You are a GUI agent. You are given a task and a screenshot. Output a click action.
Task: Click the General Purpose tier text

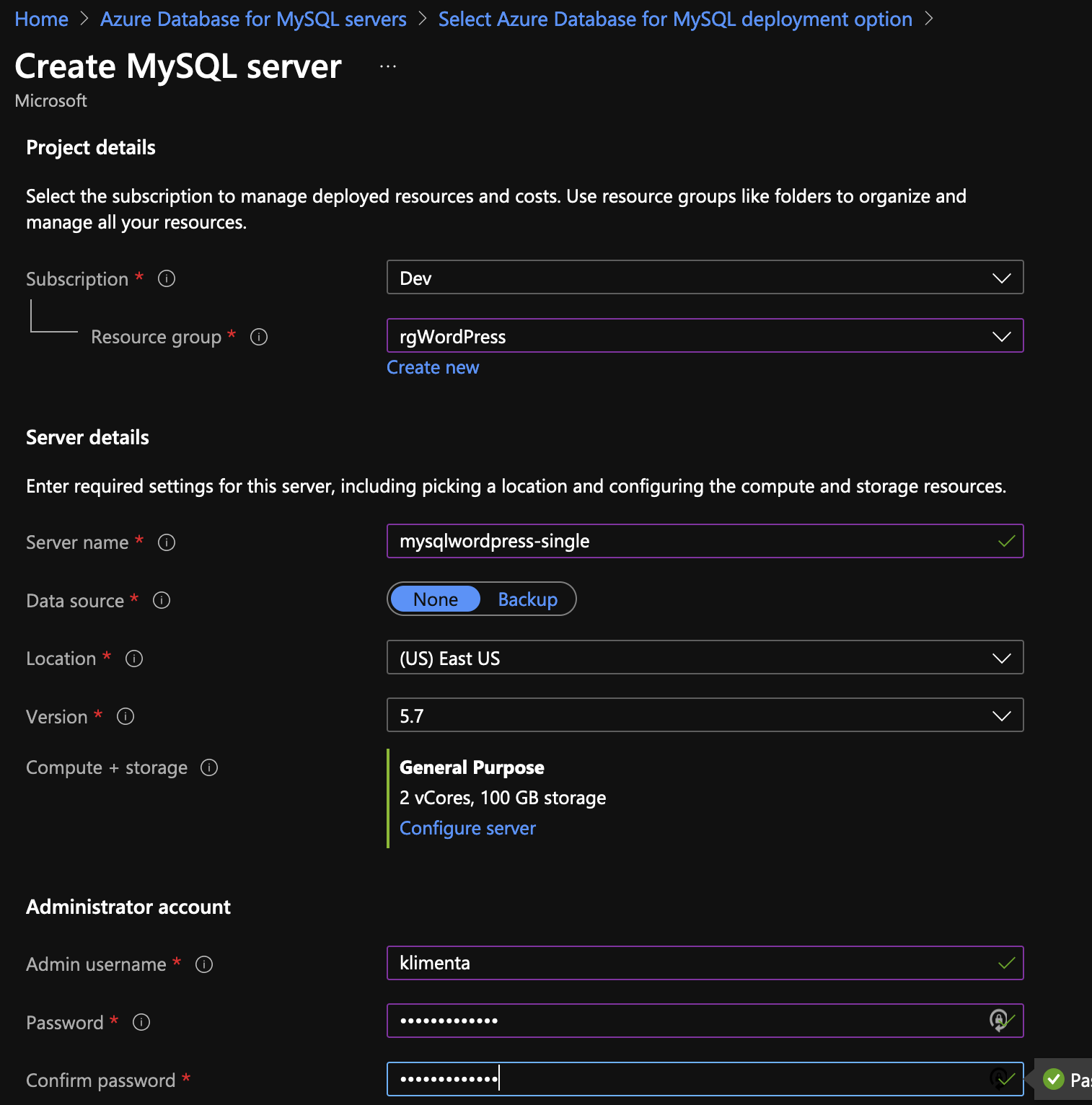(x=472, y=767)
